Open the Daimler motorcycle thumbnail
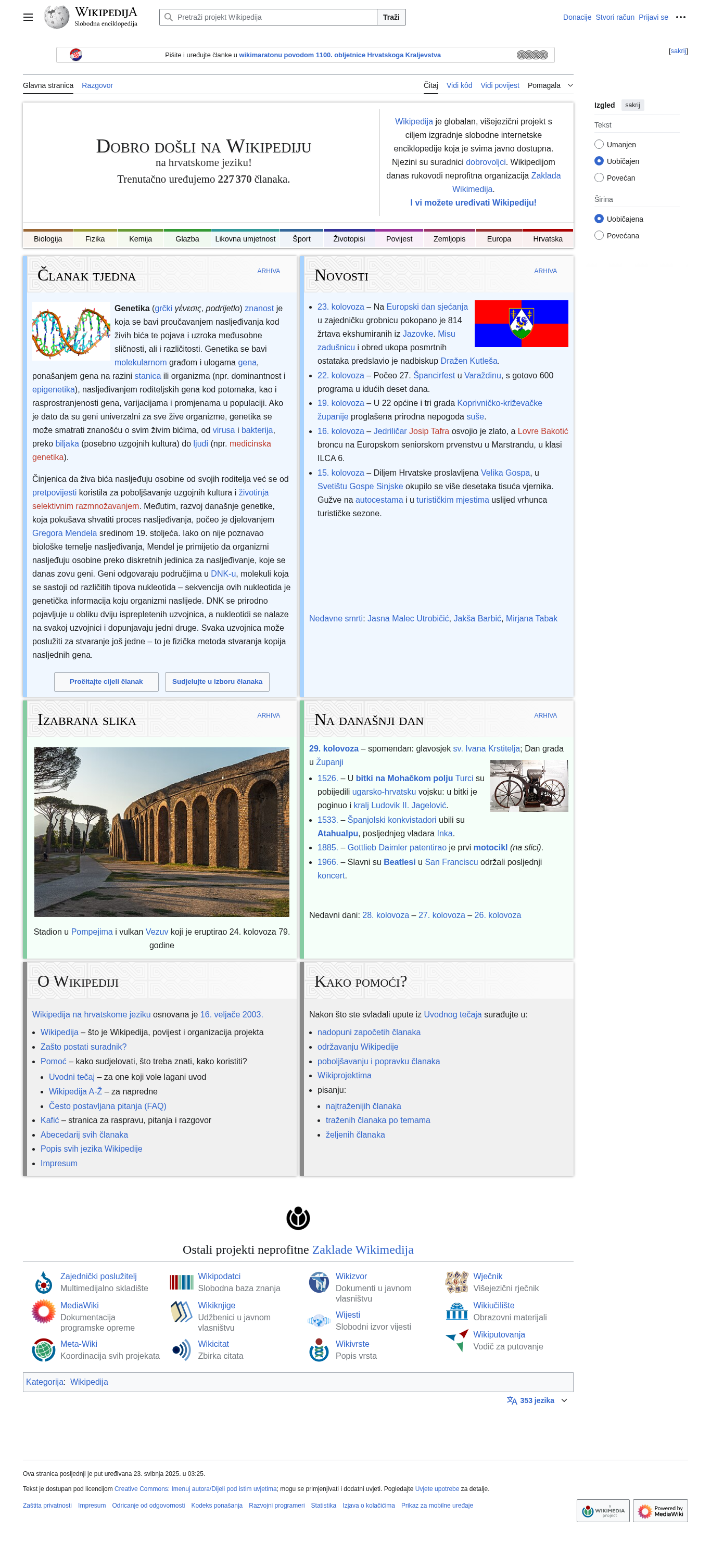Screen dimensions: 711x1568 coord(529,785)
